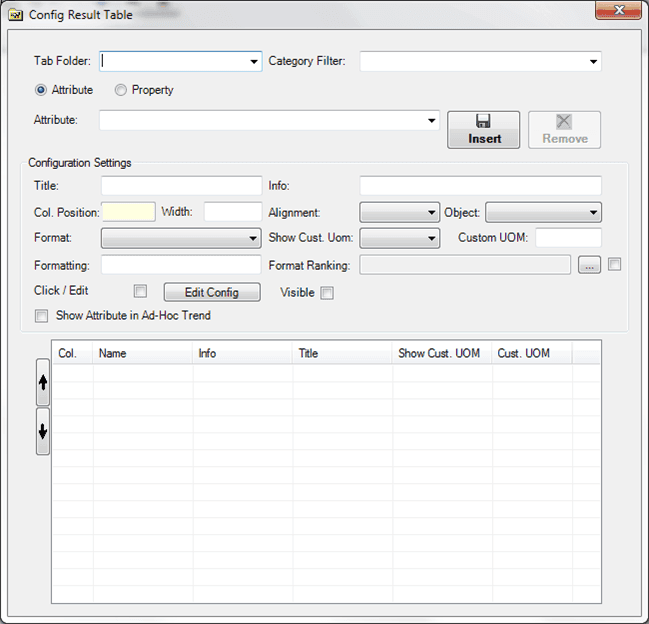The width and height of the screenshot is (649, 624).
Task: Open the Alignment dropdown
Action: (399, 212)
